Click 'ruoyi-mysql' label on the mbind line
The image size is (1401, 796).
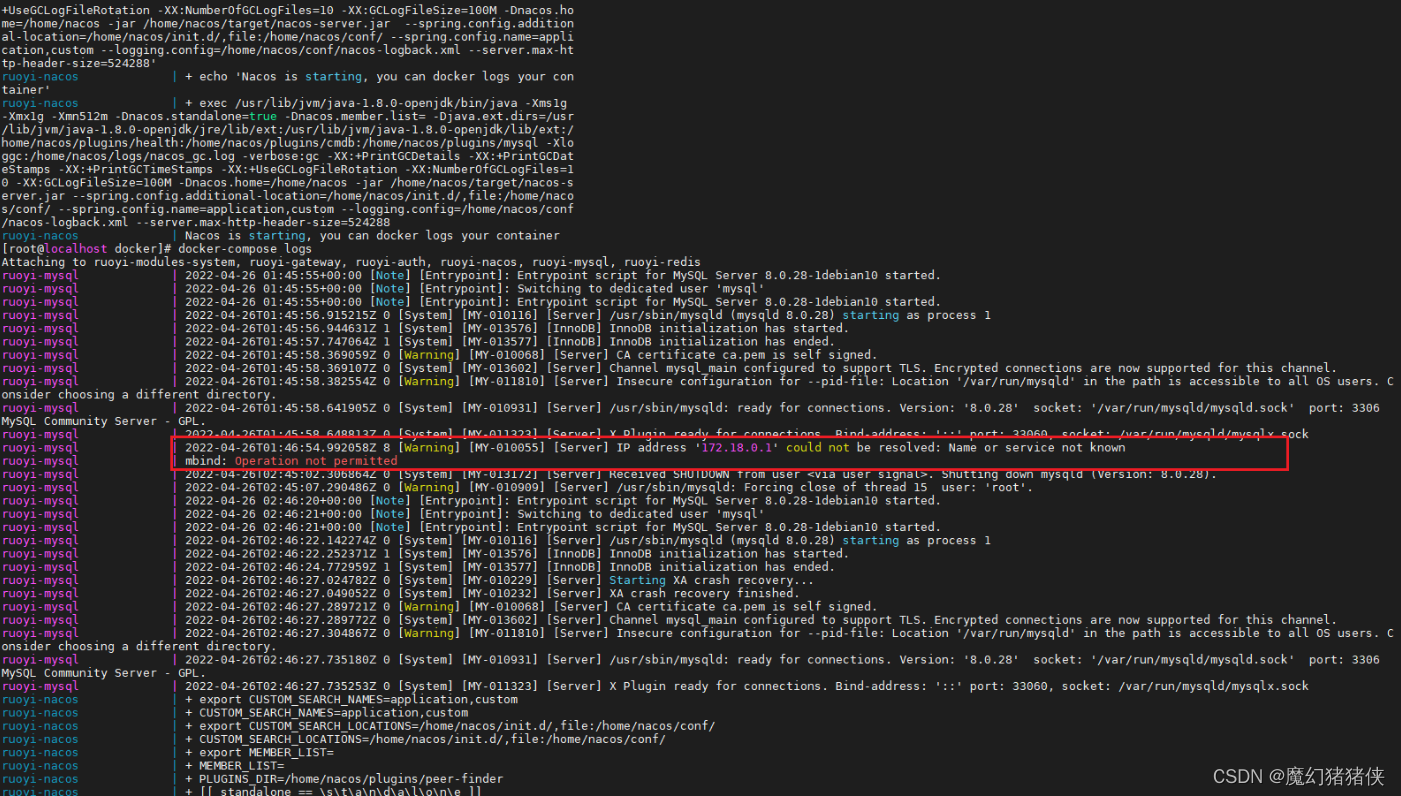click(x=40, y=461)
